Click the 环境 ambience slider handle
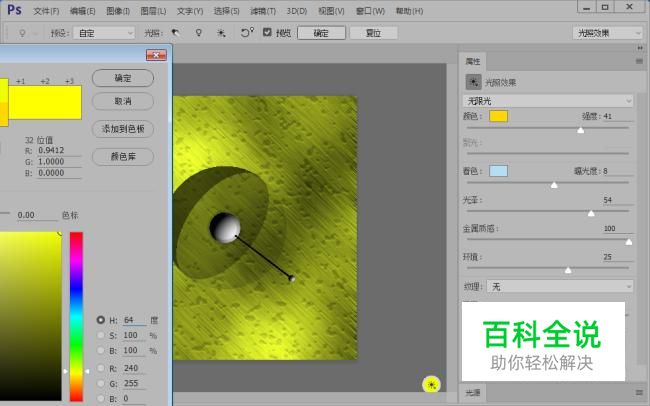Screen dimensions: 650x406 click(x=568, y=270)
